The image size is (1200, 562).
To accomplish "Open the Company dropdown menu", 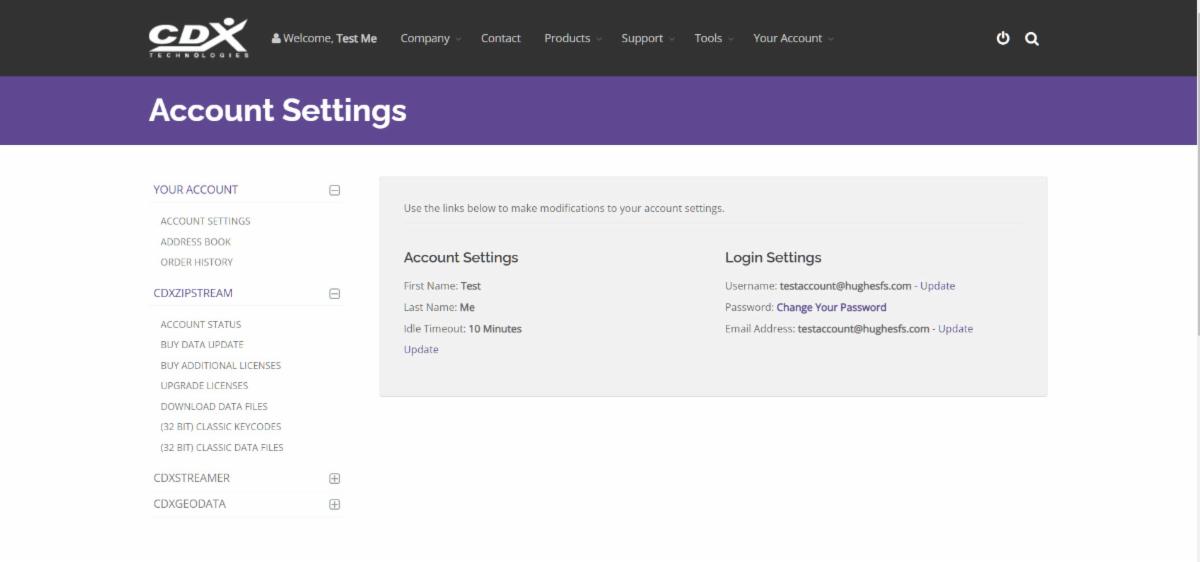I will pos(431,38).
